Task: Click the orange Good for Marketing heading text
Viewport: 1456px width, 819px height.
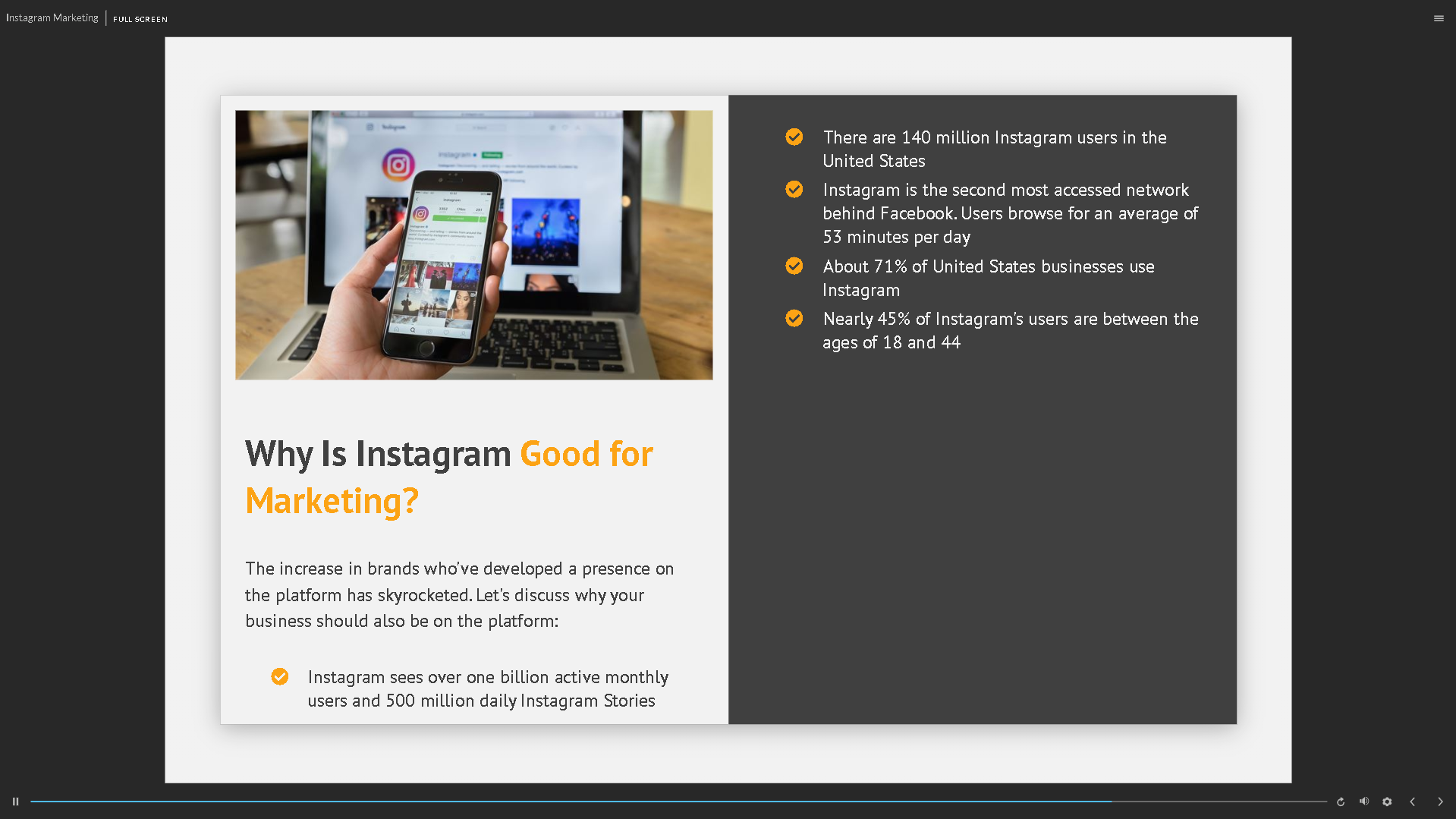Action: [586, 453]
